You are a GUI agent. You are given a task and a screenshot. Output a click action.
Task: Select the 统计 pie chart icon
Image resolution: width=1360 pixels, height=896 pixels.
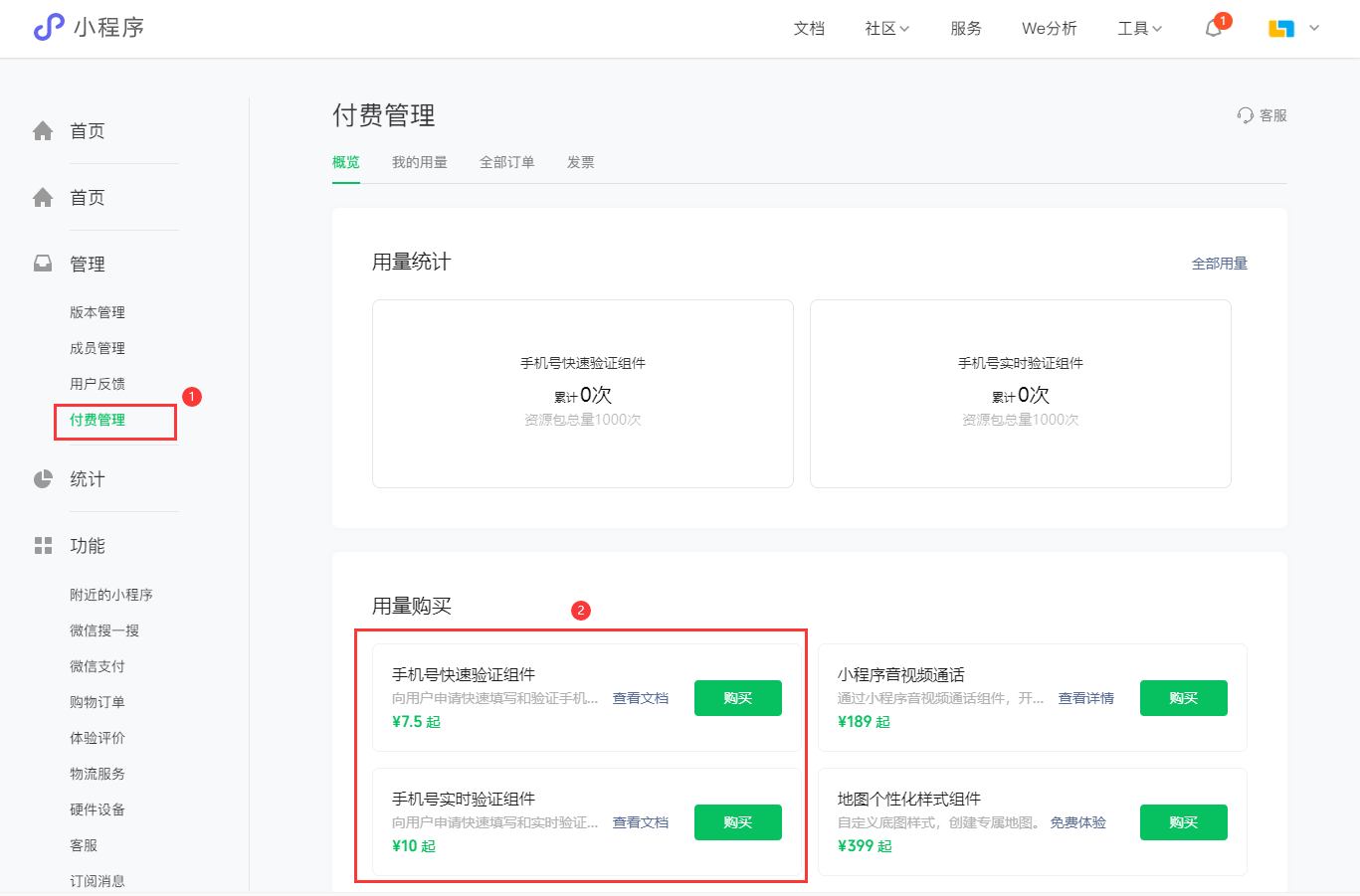click(42, 478)
